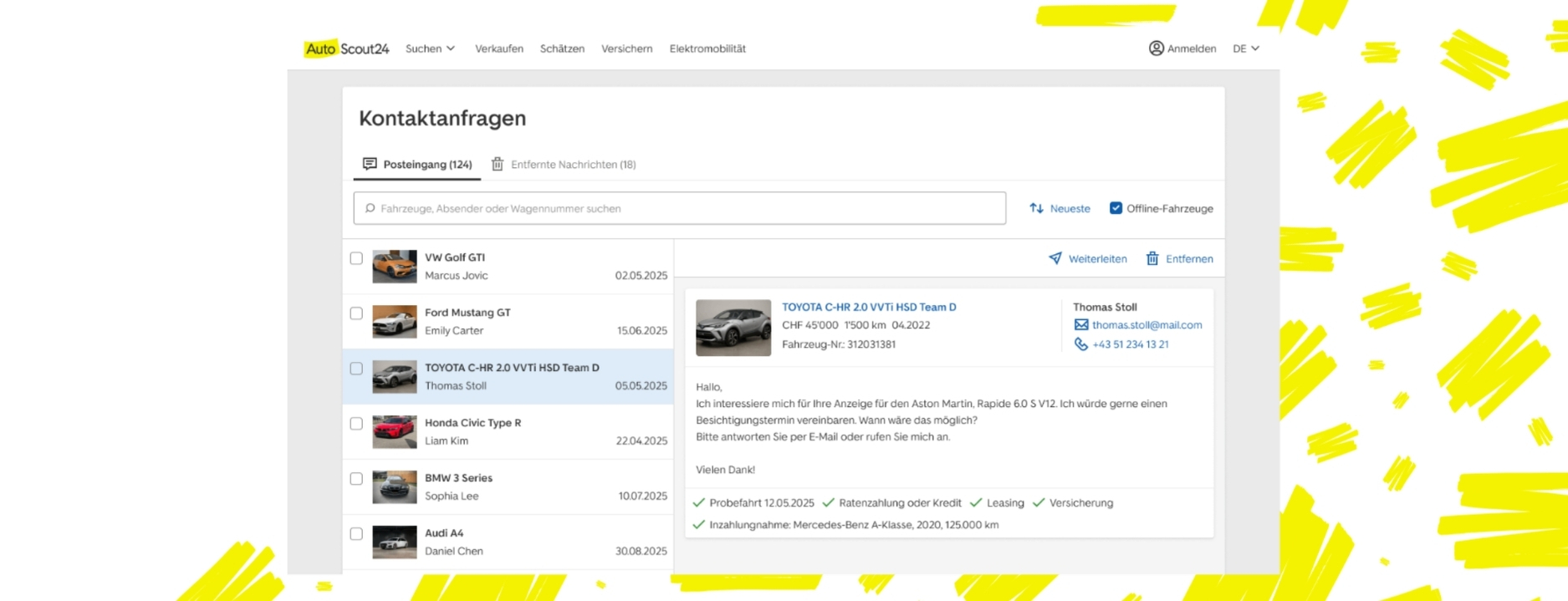Open the DE language dropdown

[x=1245, y=48]
